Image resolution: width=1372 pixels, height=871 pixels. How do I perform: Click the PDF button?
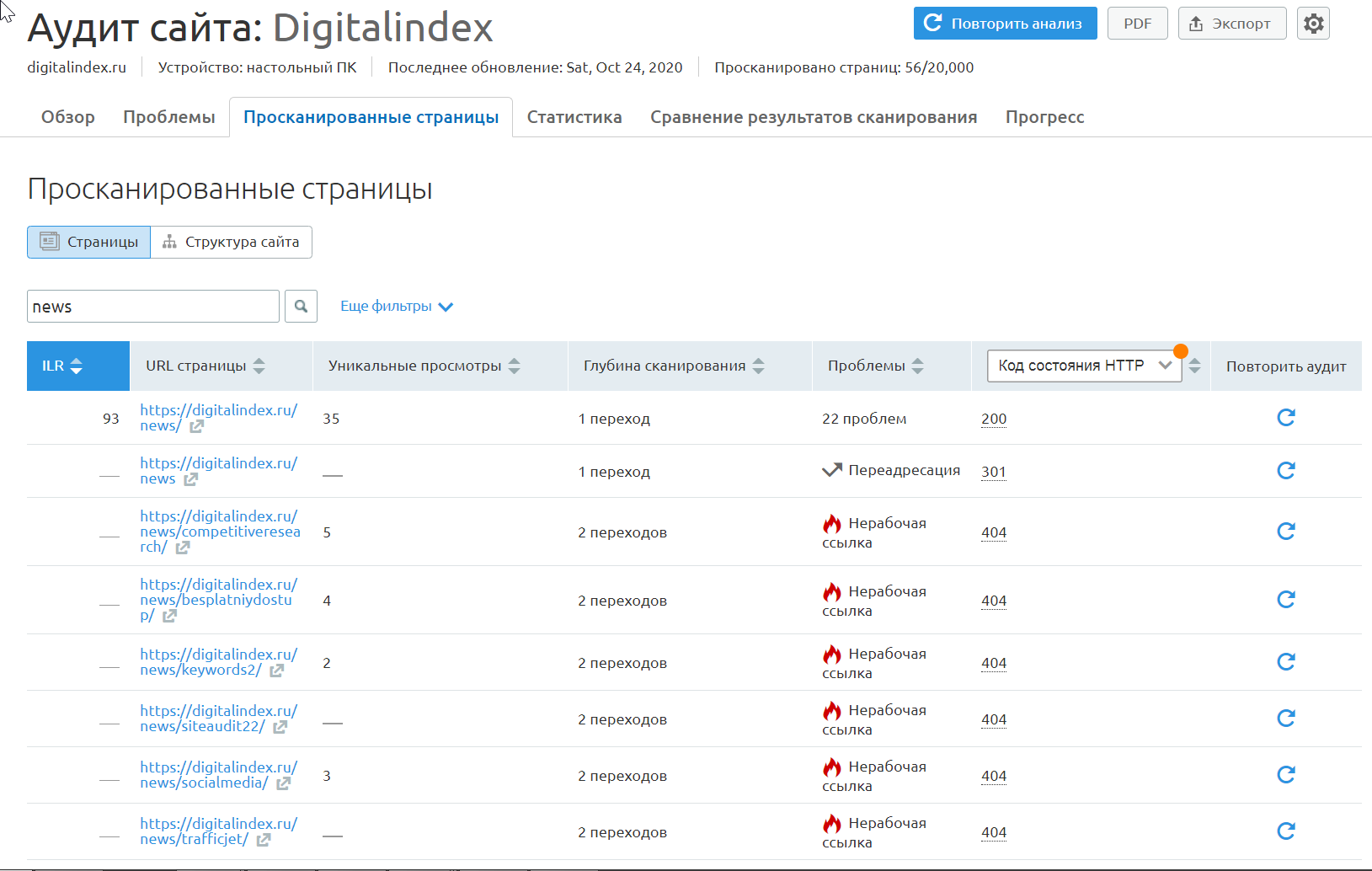(x=1137, y=24)
